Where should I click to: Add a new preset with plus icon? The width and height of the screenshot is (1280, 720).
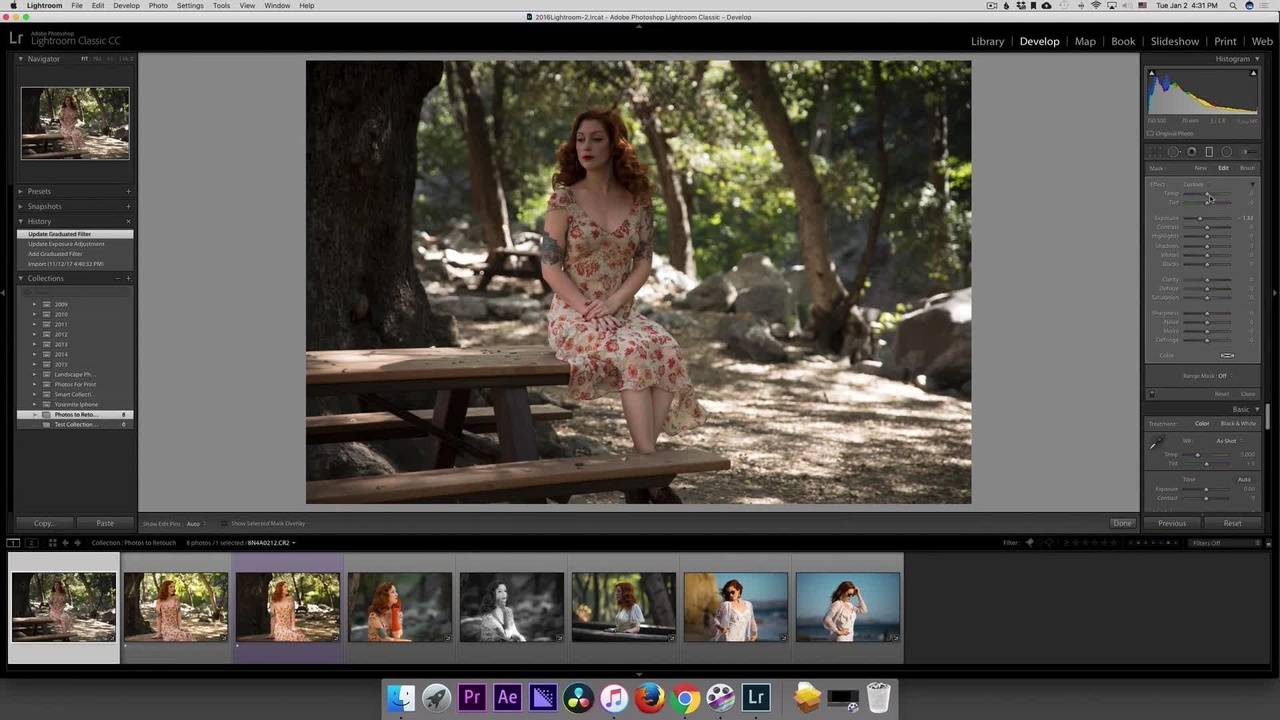[128, 191]
